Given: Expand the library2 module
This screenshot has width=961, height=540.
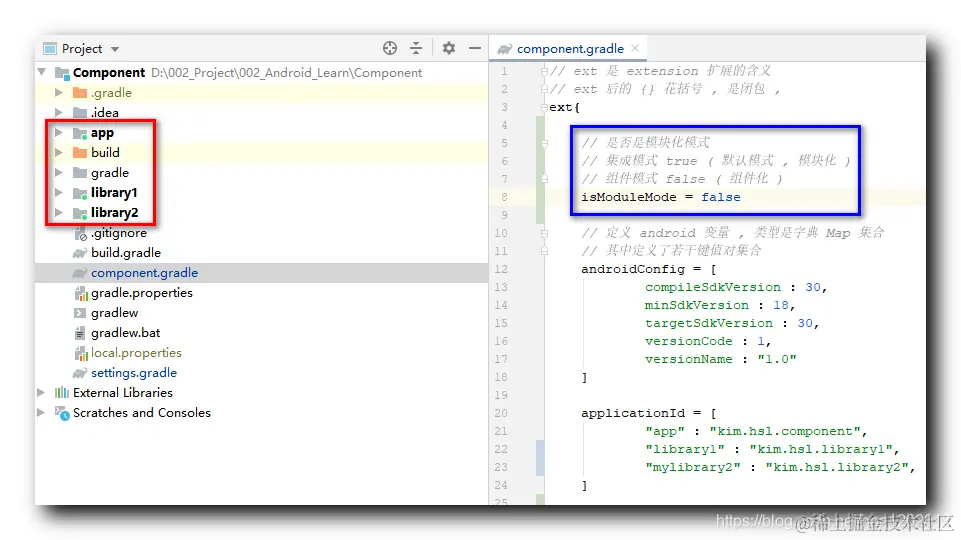Looking at the screenshot, I should 59,212.
